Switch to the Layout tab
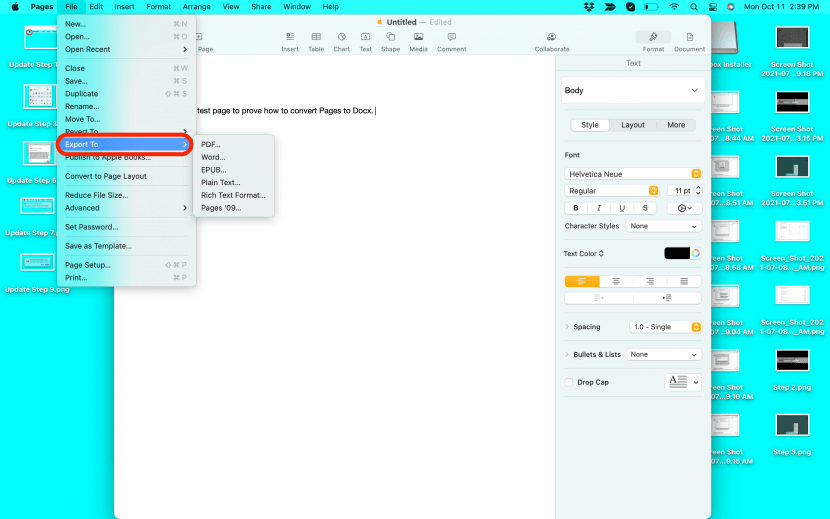 coord(633,125)
